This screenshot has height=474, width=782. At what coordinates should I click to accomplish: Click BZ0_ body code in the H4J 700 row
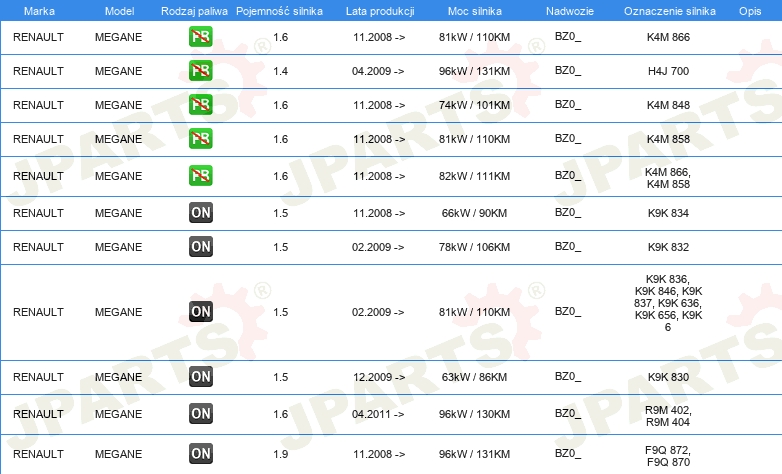click(x=568, y=70)
